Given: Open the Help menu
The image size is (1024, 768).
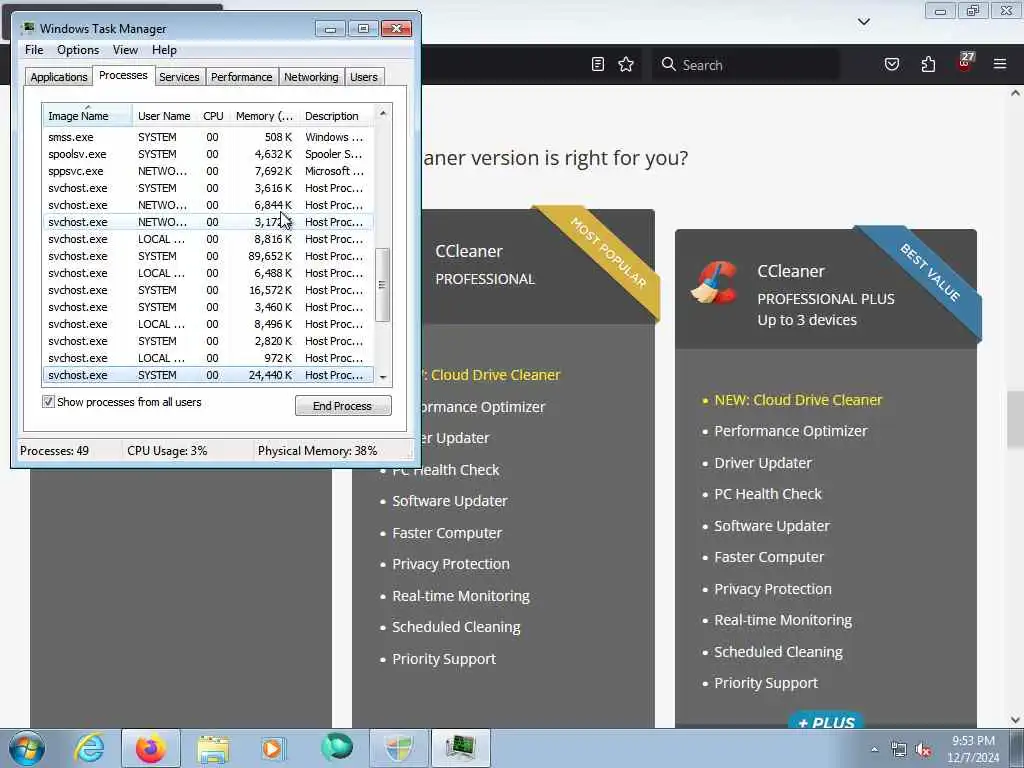Looking at the screenshot, I should (164, 50).
